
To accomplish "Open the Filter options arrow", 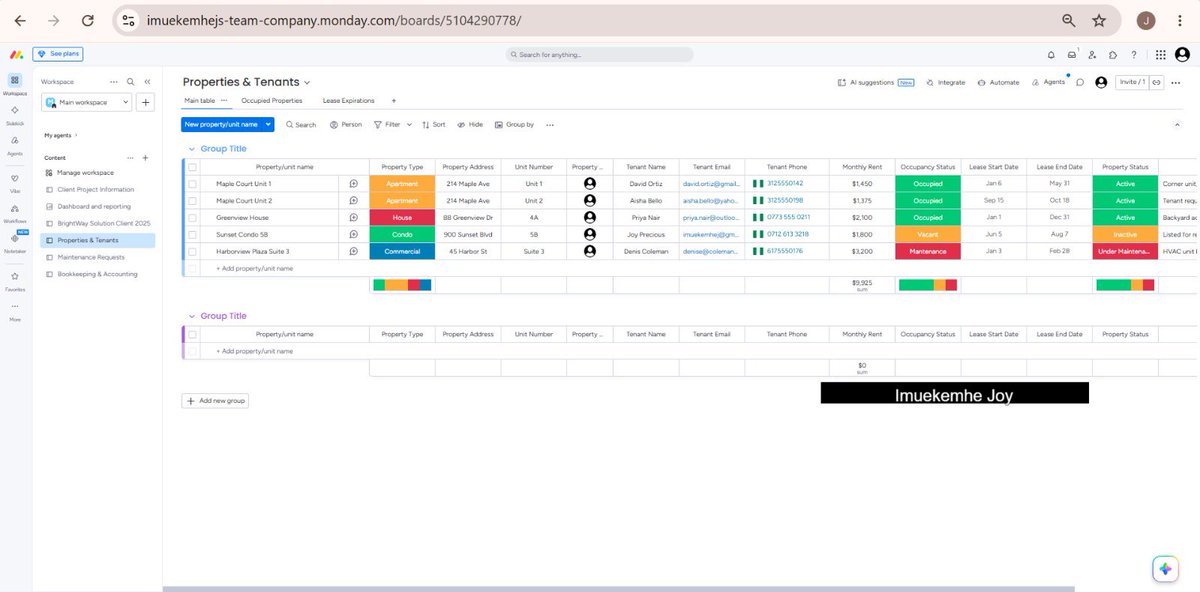I will (408, 125).
